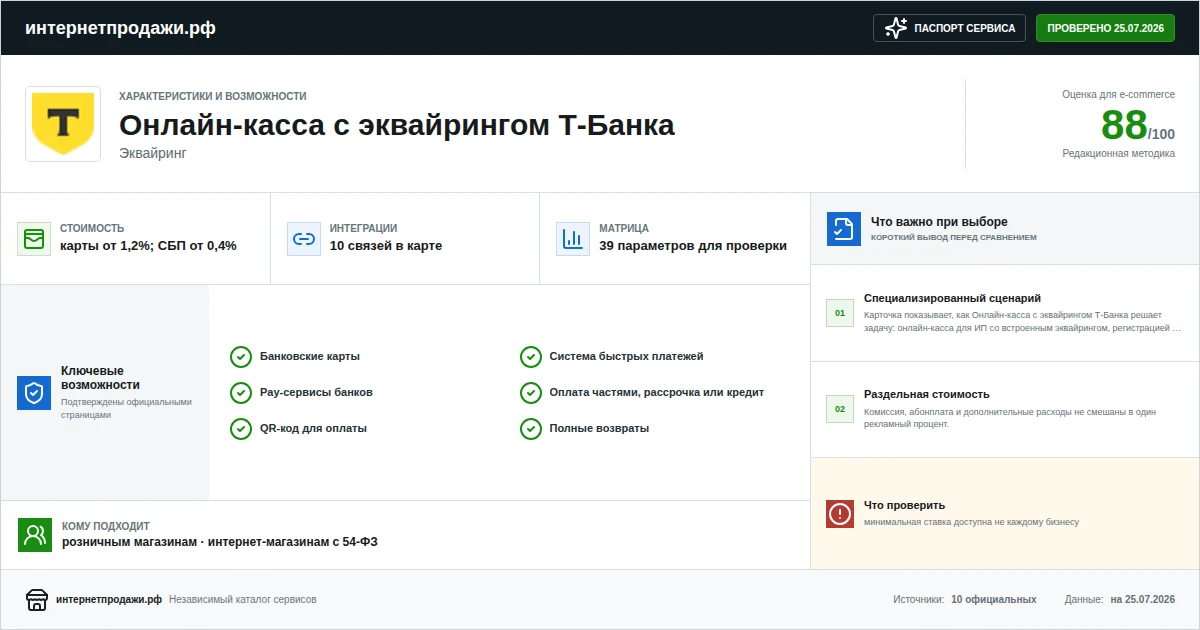Click the text 10 связей в карте

click(x=386, y=246)
